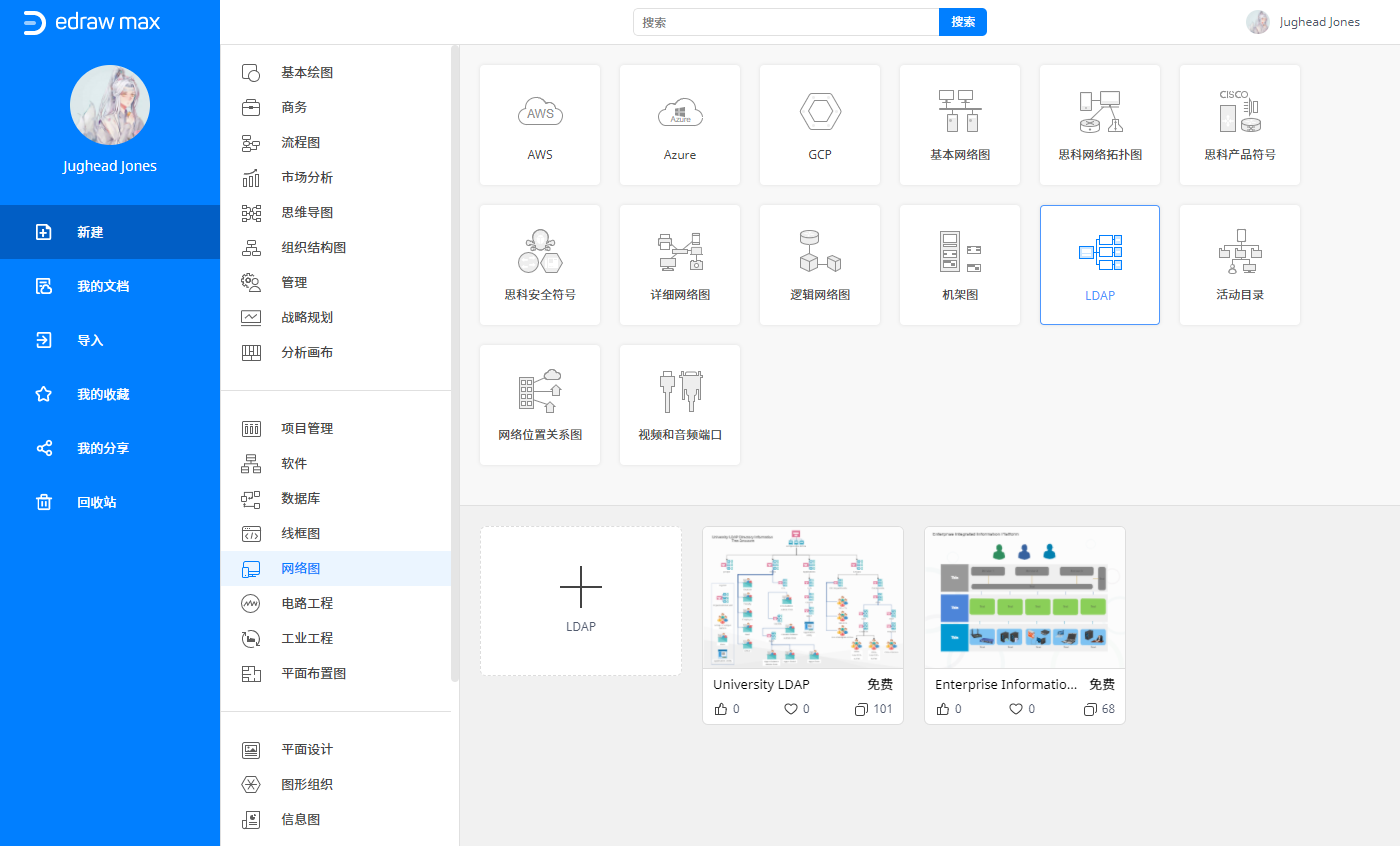Viewport: 1400px width, 846px height.
Task: Click the University LDAP title text
Action: 761,685
